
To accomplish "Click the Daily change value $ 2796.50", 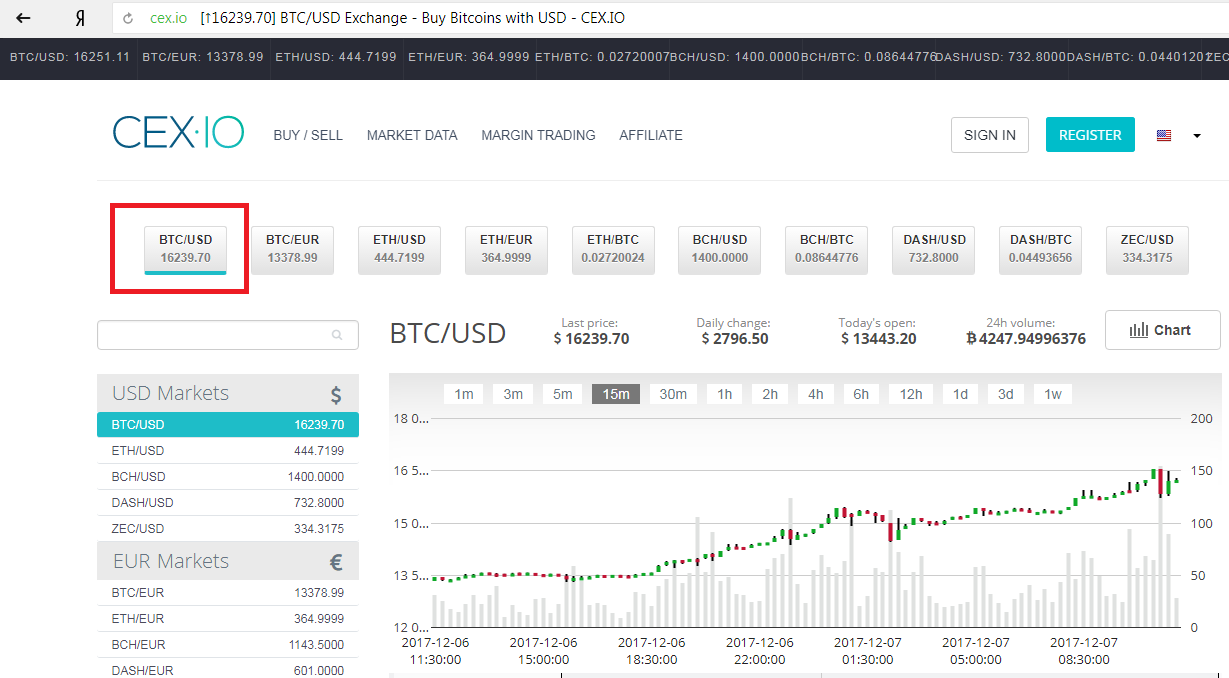I will coord(735,339).
